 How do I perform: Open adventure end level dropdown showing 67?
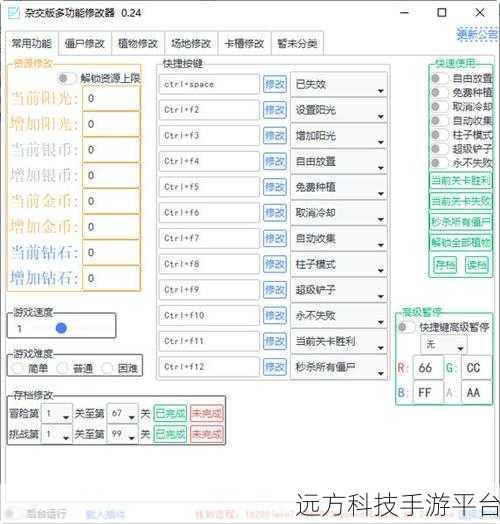click(122, 414)
